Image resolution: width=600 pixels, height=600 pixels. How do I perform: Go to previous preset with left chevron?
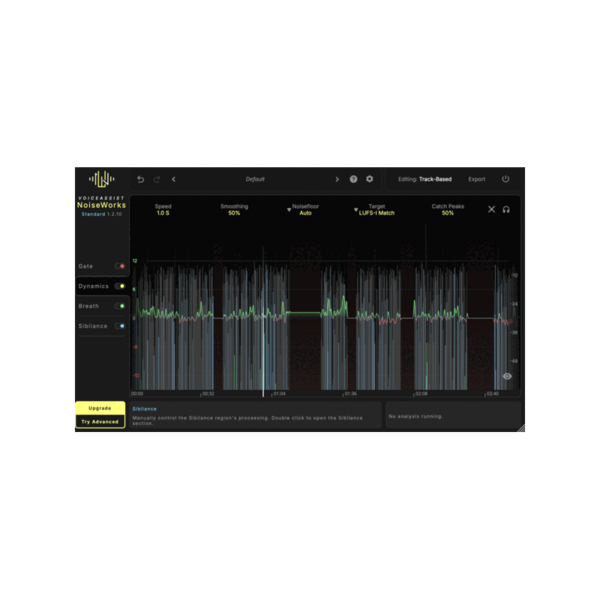[174, 179]
